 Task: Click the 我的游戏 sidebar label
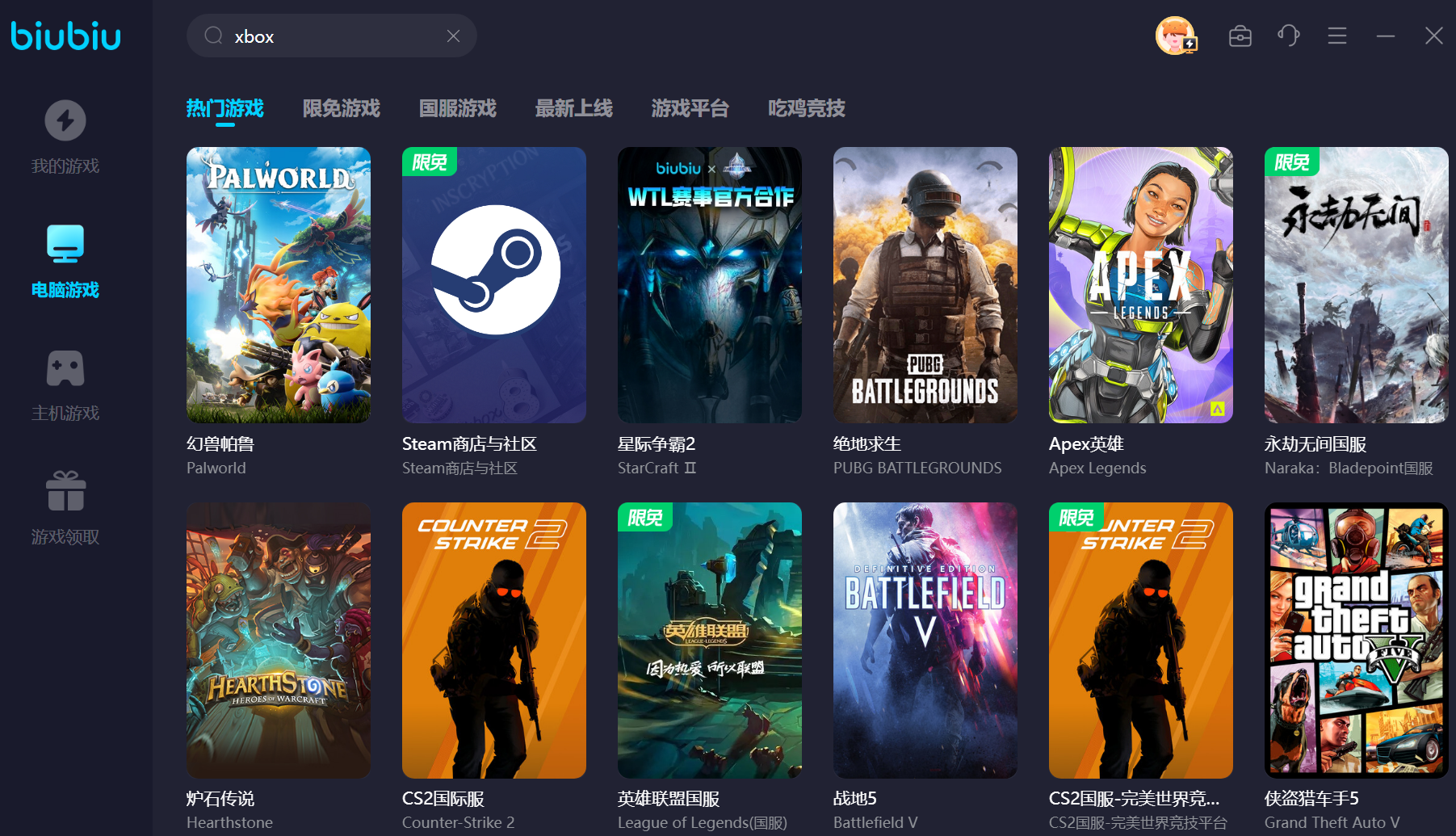click(x=65, y=166)
